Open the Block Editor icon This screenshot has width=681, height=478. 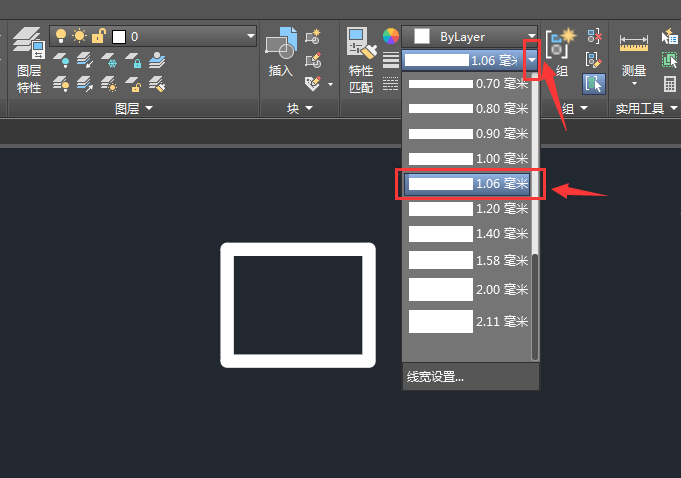313,60
